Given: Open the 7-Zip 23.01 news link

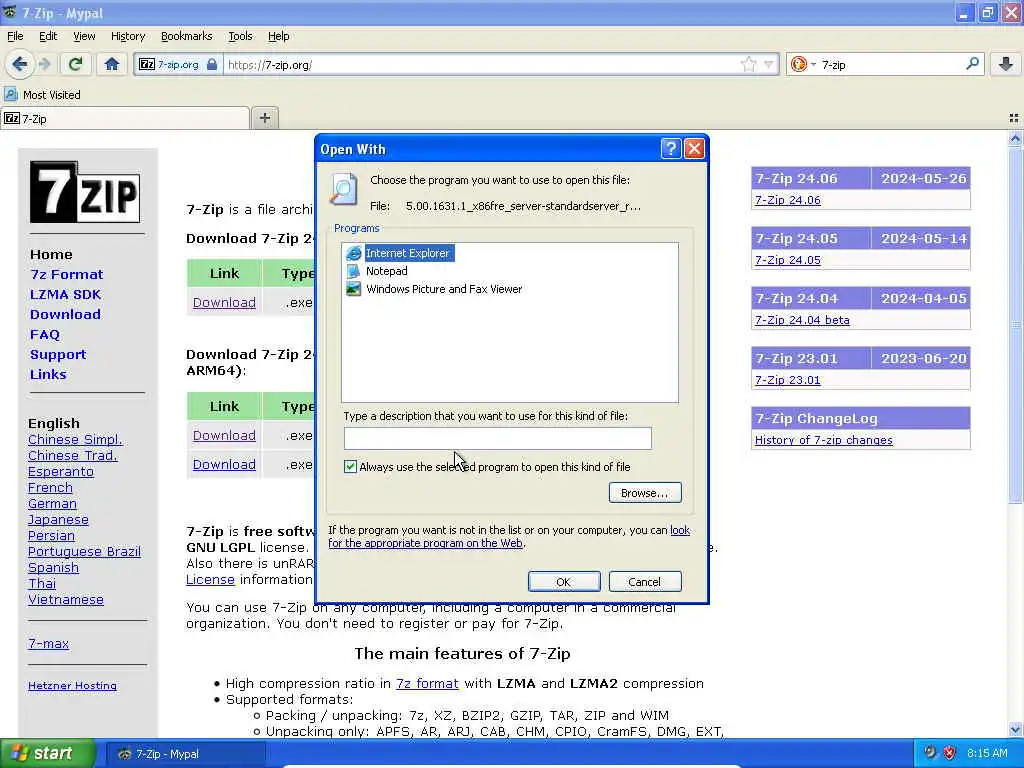Looking at the screenshot, I should pyautogui.click(x=788, y=380).
